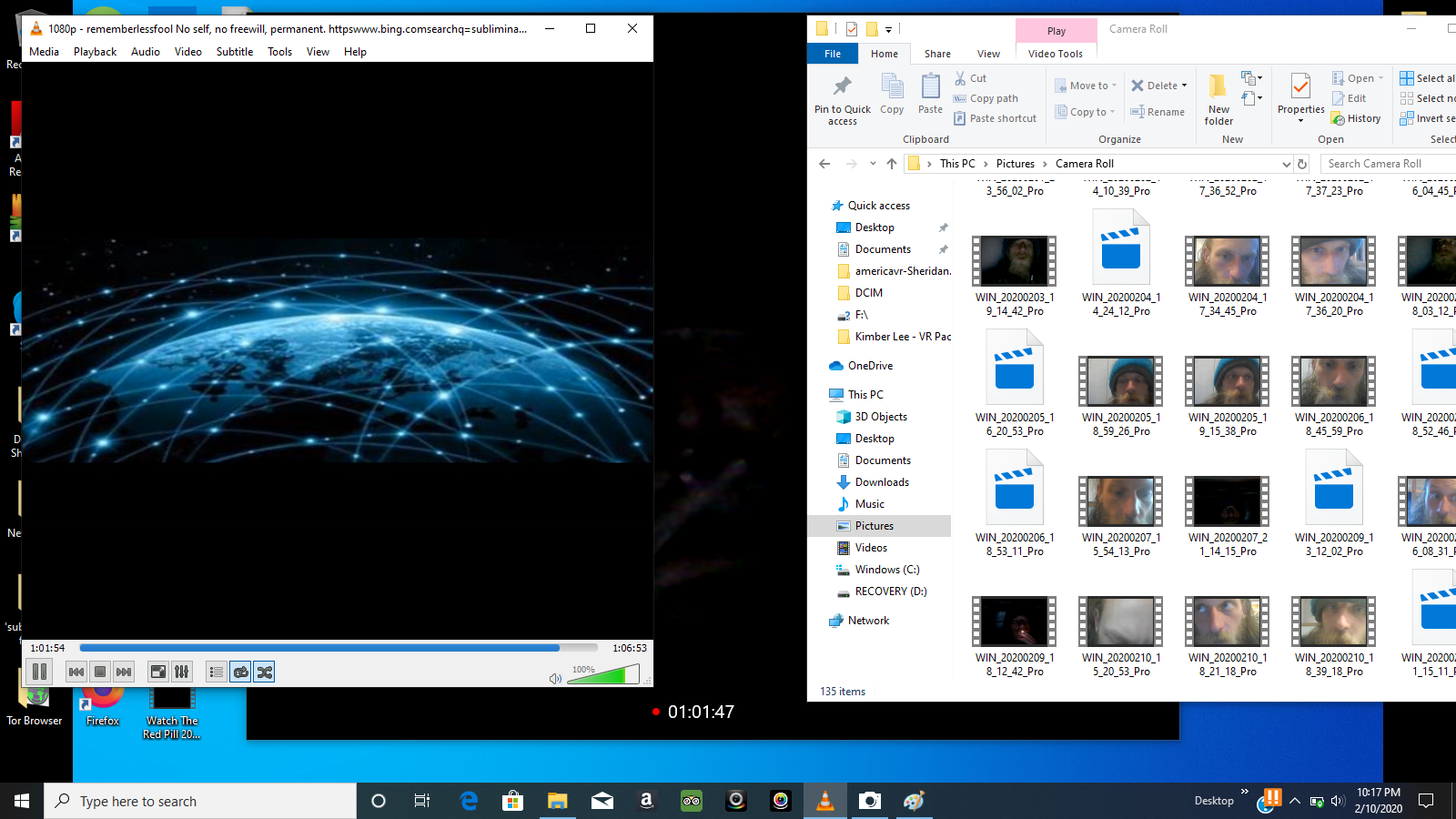Stop VLC playback
The width and height of the screenshot is (1456, 819).
pos(100,672)
